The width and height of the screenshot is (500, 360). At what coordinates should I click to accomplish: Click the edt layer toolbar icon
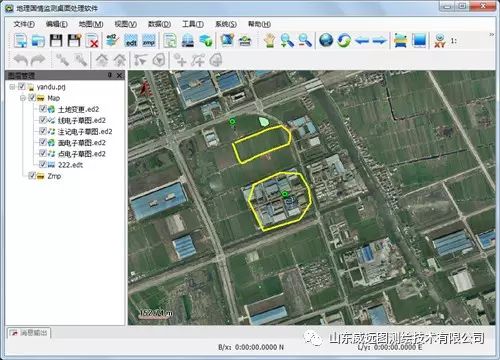pos(131,41)
